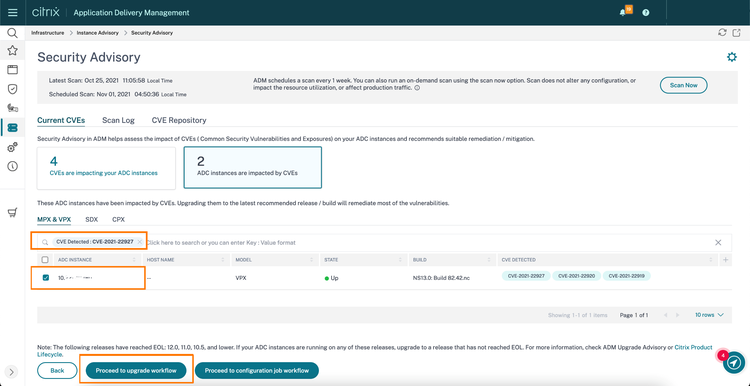Screen dimensions: 750x386
Task: Click the add column plus icon
Action: click(725, 260)
